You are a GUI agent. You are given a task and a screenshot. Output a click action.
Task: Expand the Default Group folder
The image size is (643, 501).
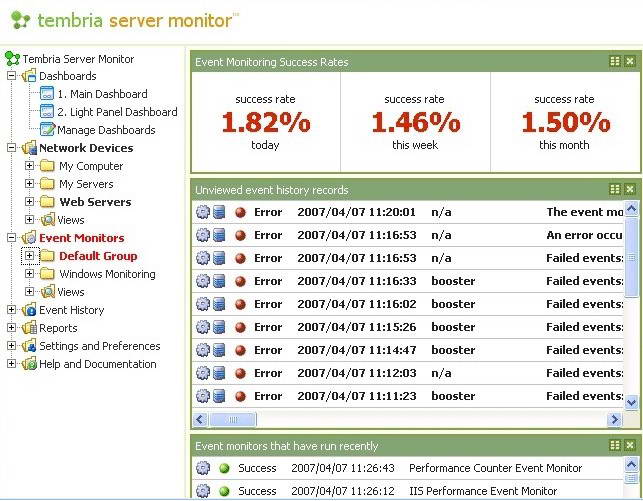29,256
